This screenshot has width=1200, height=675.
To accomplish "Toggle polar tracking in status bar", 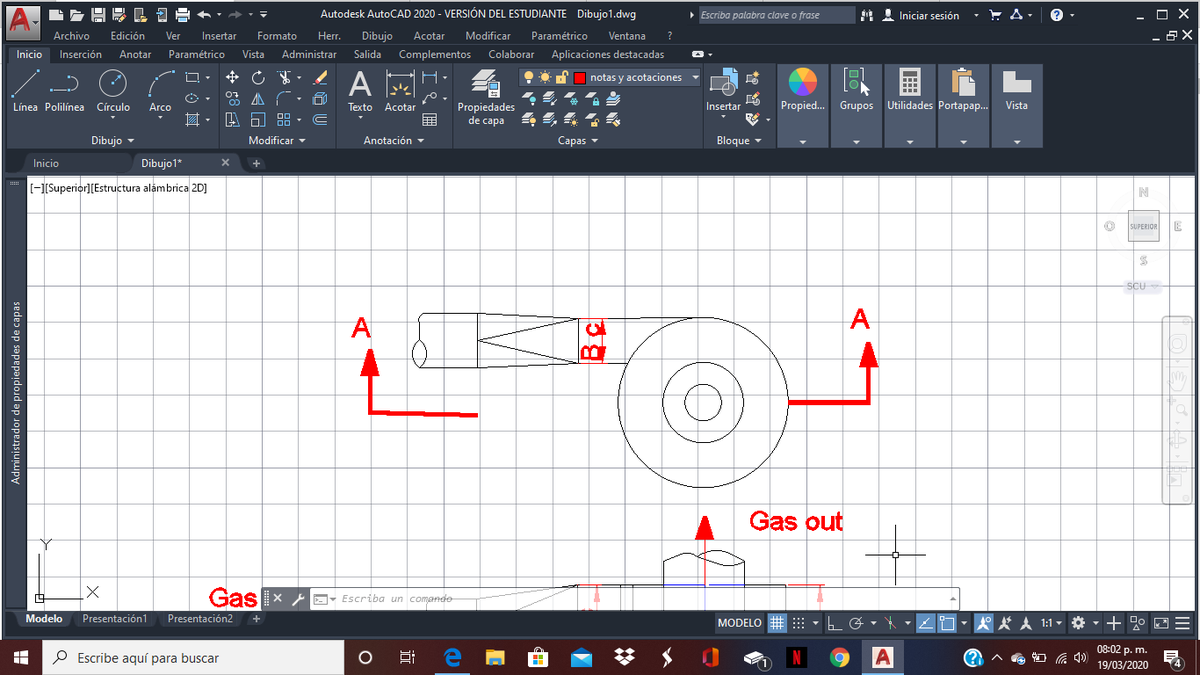I will click(857, 623).
